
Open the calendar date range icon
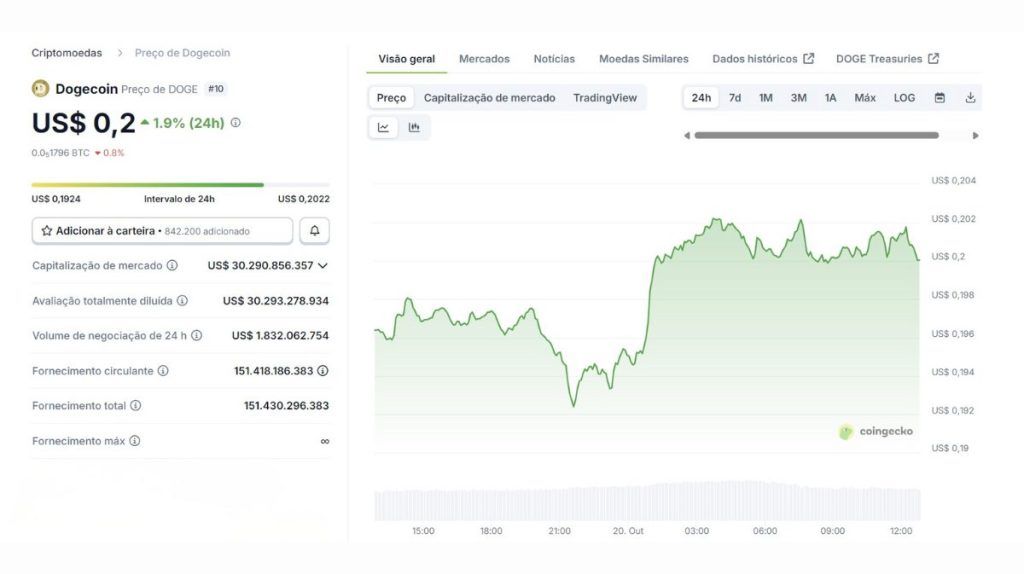point(940,98)
